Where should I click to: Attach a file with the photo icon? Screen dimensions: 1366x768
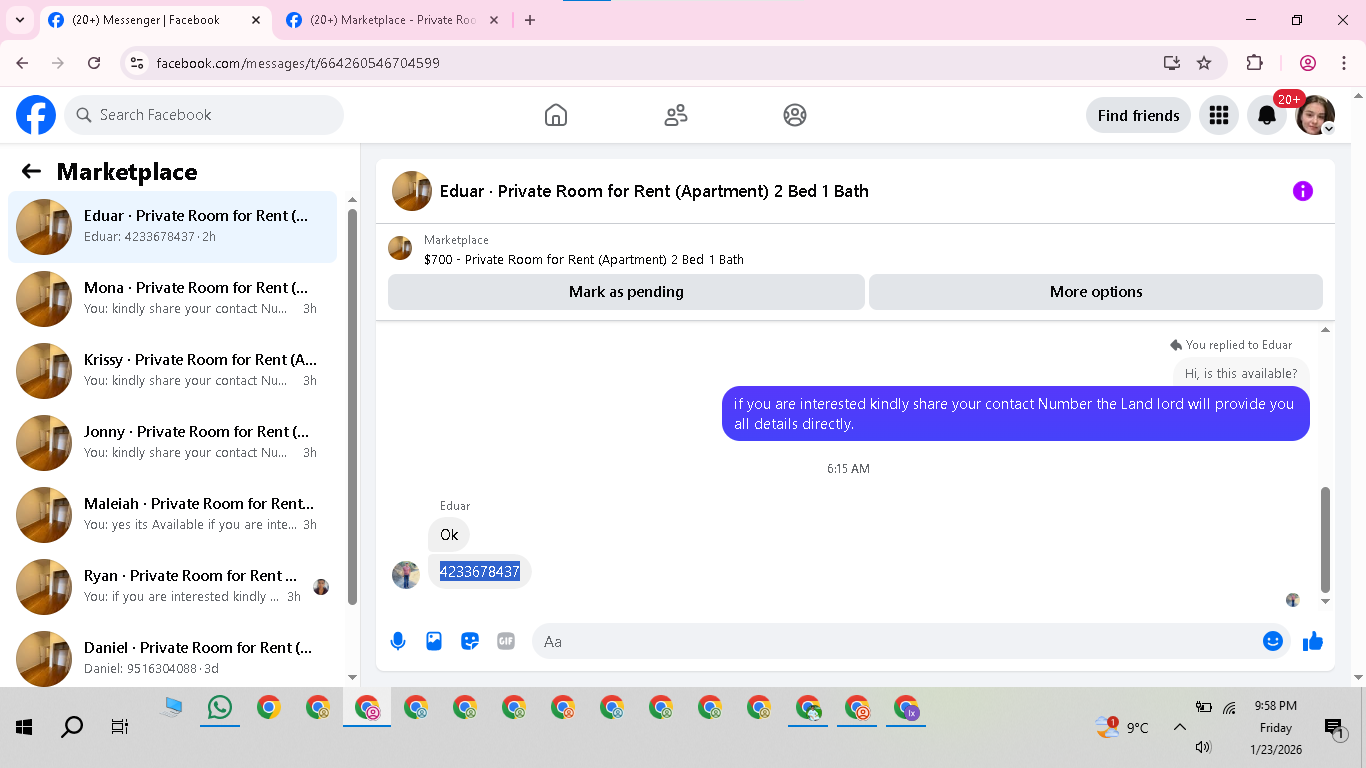(x=434, y=641)
